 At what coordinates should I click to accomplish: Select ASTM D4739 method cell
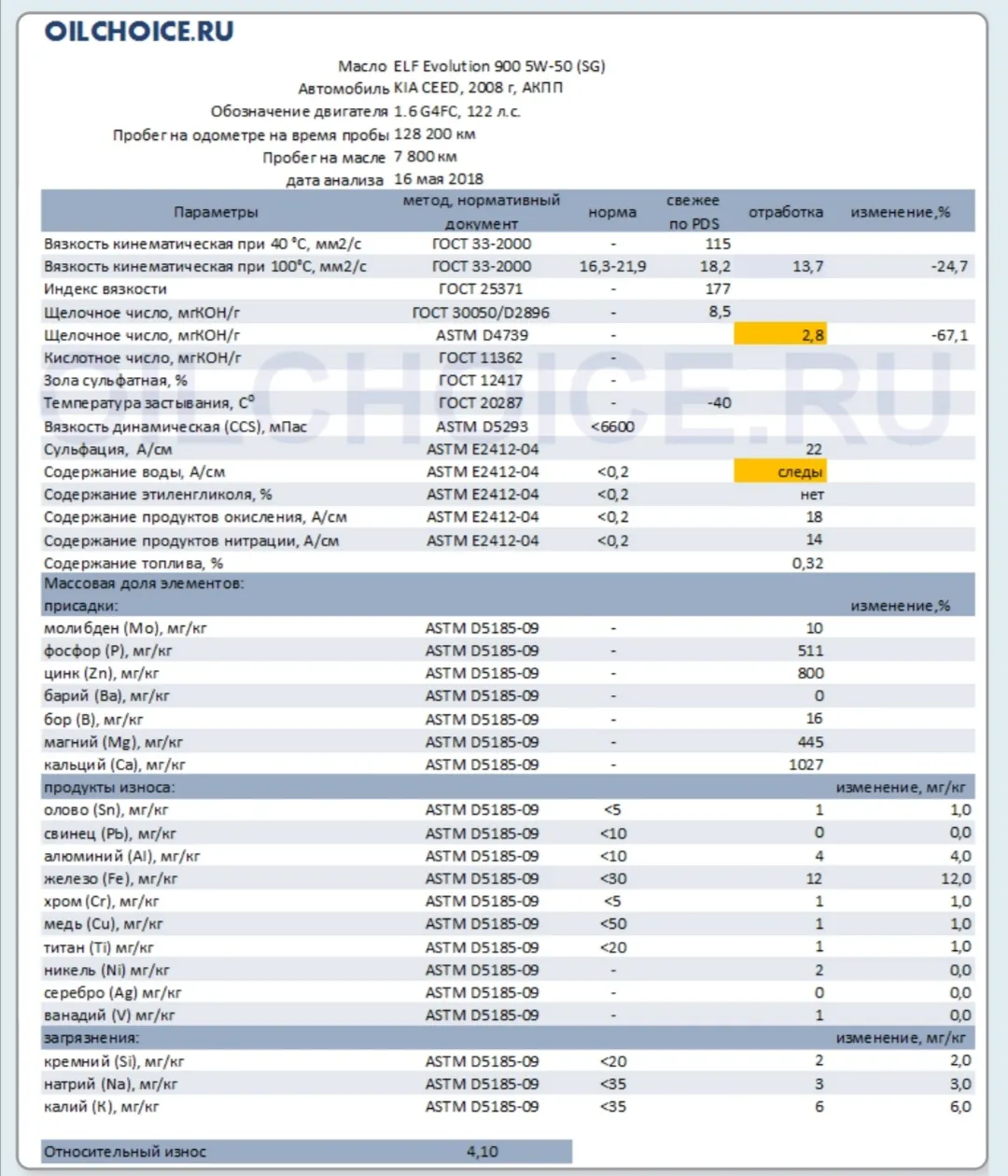click(482, 334)
